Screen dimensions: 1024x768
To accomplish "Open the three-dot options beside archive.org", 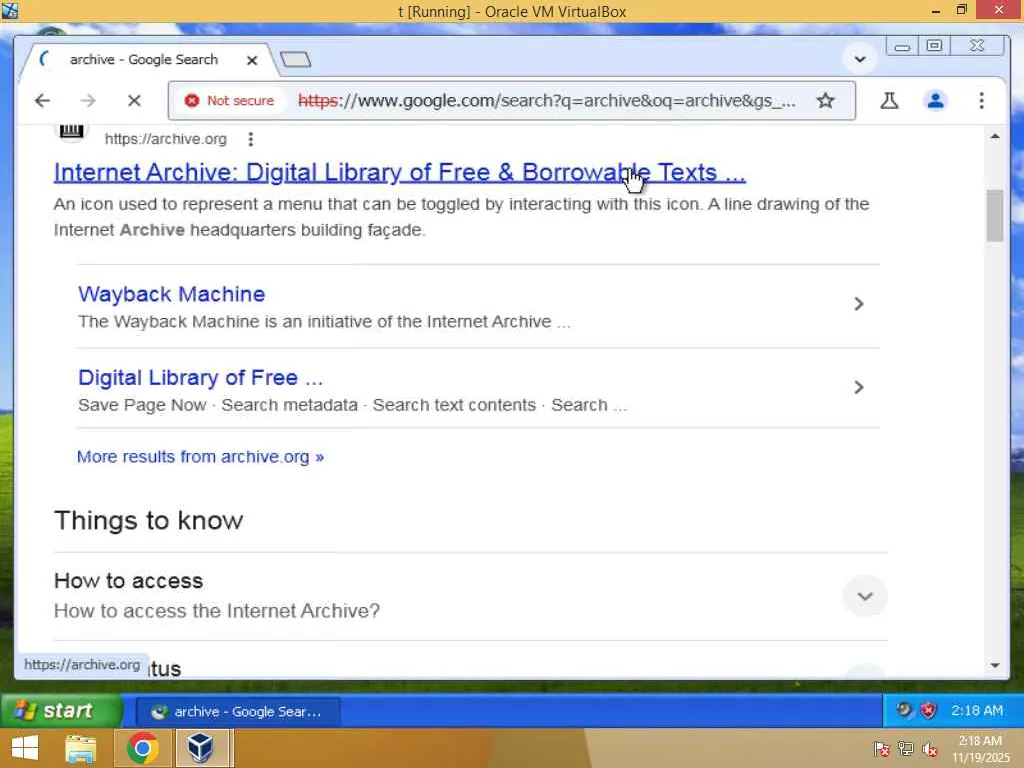I will [250, 139].
